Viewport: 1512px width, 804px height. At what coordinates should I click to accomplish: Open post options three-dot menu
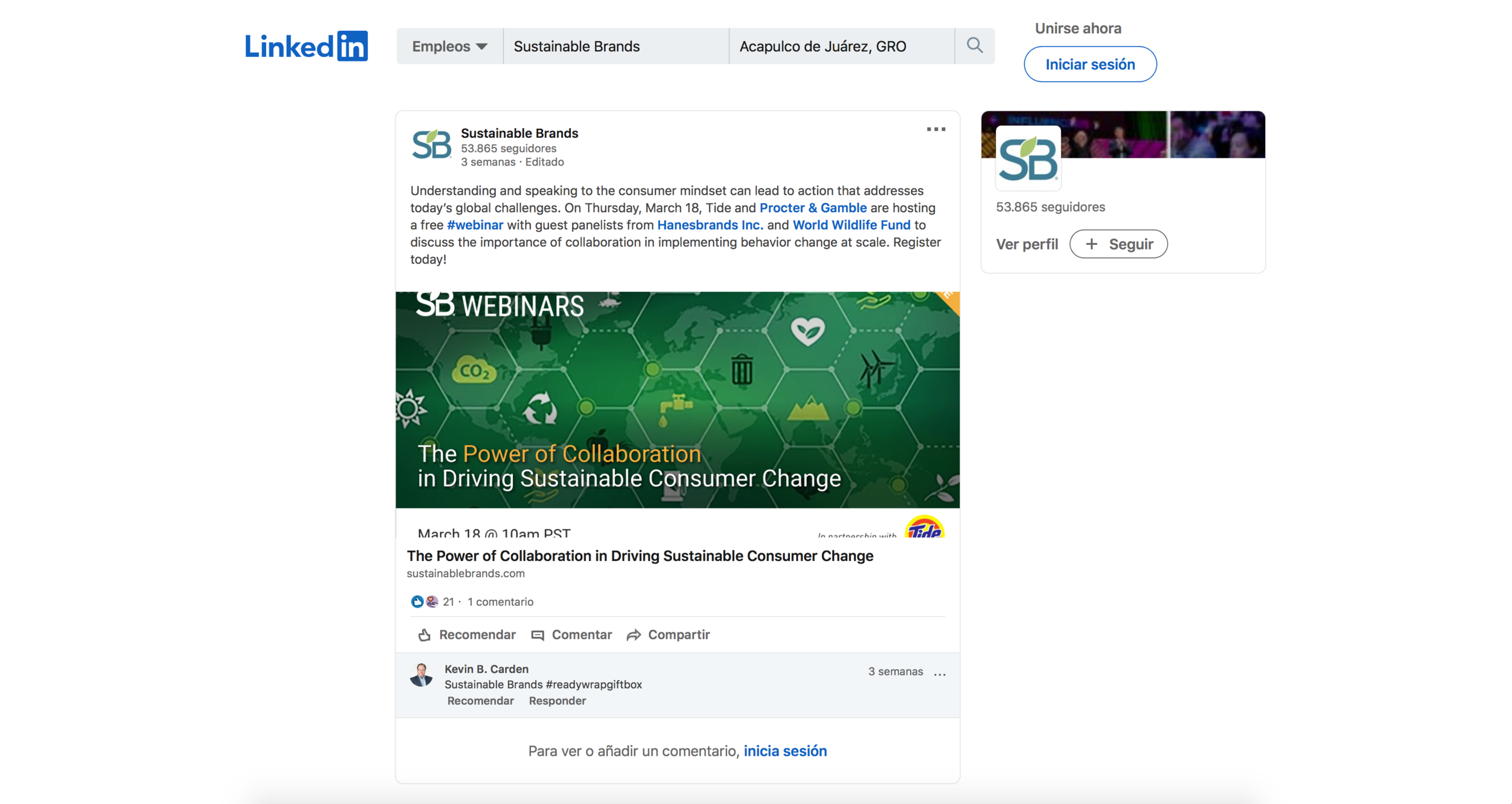936,129
